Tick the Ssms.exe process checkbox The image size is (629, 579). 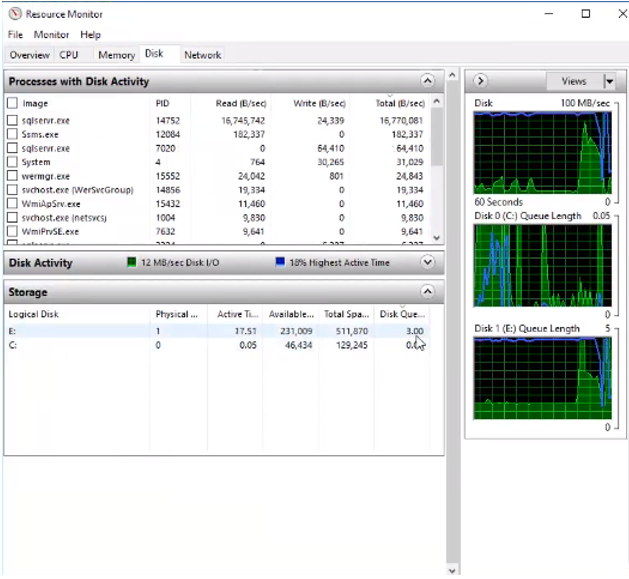(12, 134)
